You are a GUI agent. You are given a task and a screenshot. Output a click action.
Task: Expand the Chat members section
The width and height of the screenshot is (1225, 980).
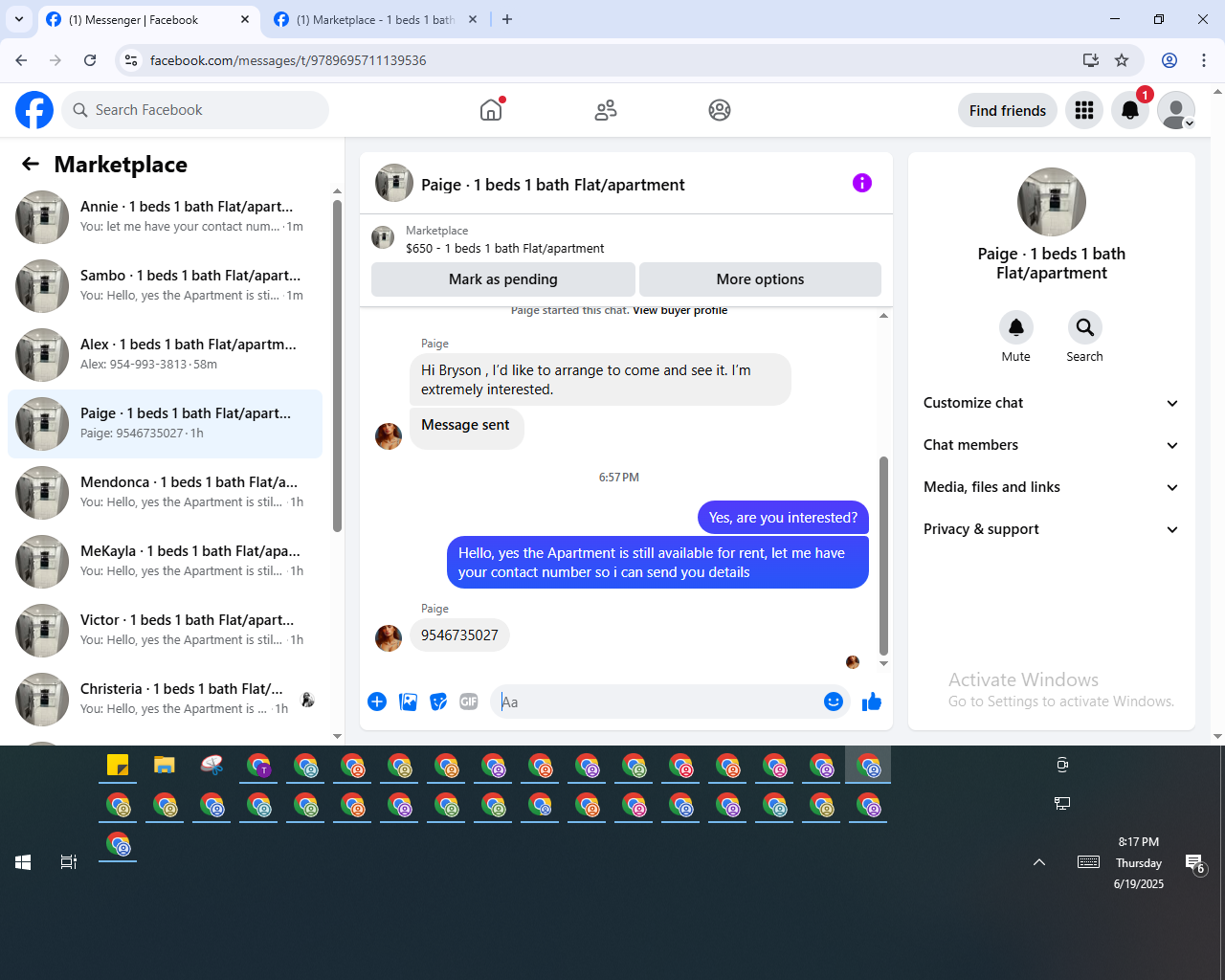[1052, 445]
